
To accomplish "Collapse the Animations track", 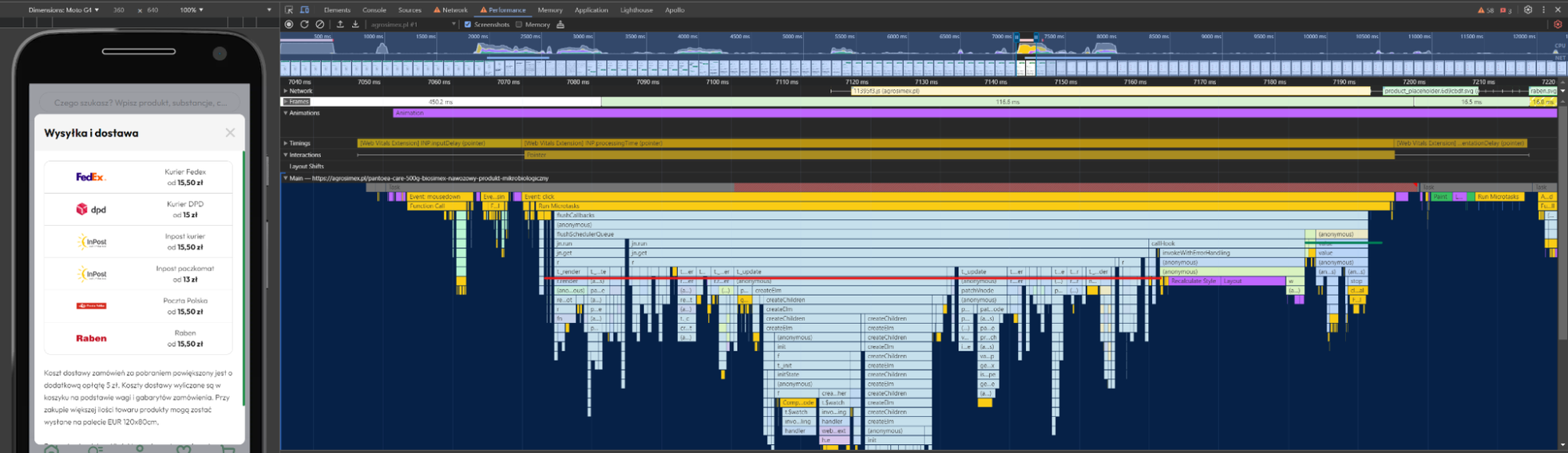I will click(x=286, y=112).
